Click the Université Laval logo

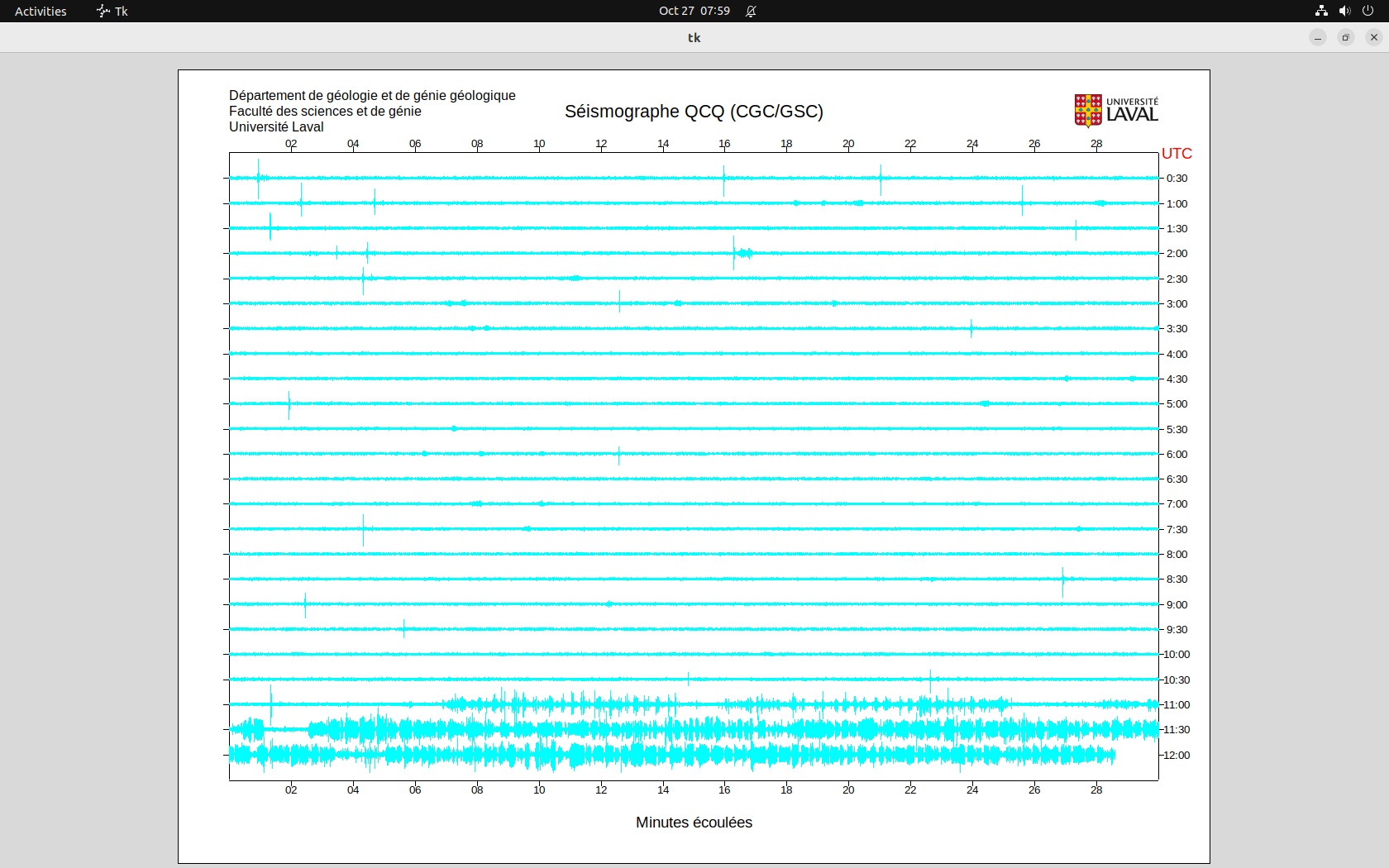(x=1116, y=111)
